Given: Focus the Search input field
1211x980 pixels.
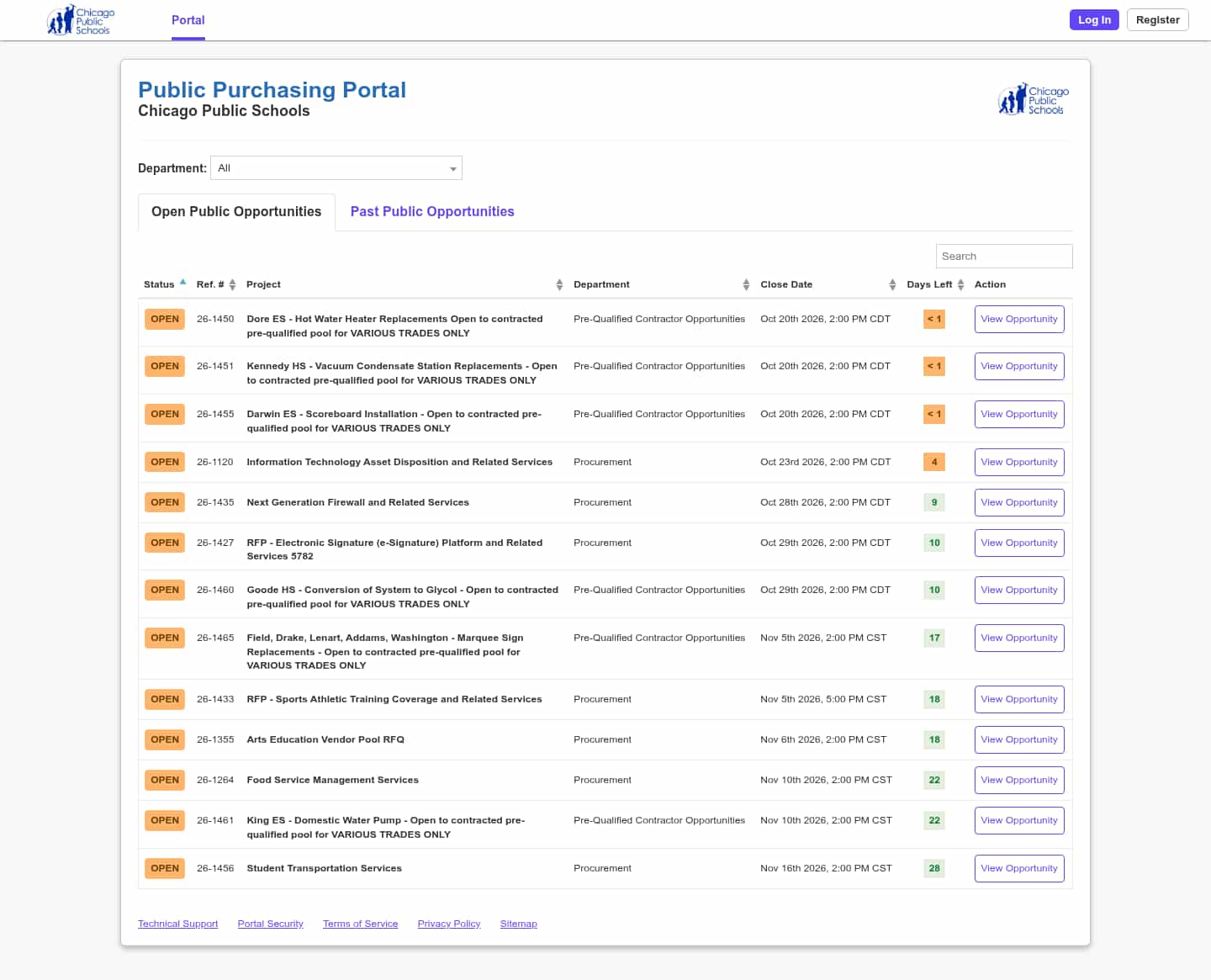Looking at the screenshot, I should (x=1004, y=257).
